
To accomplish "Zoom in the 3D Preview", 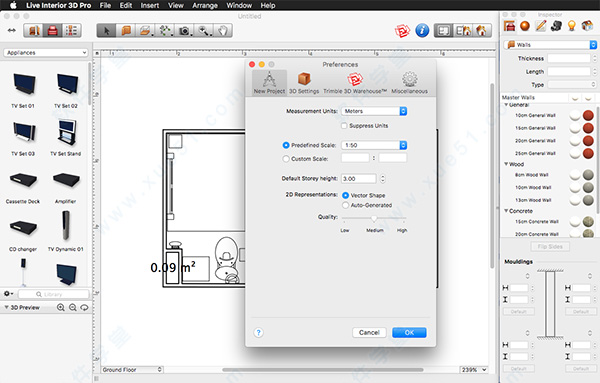I will (60, 307).
